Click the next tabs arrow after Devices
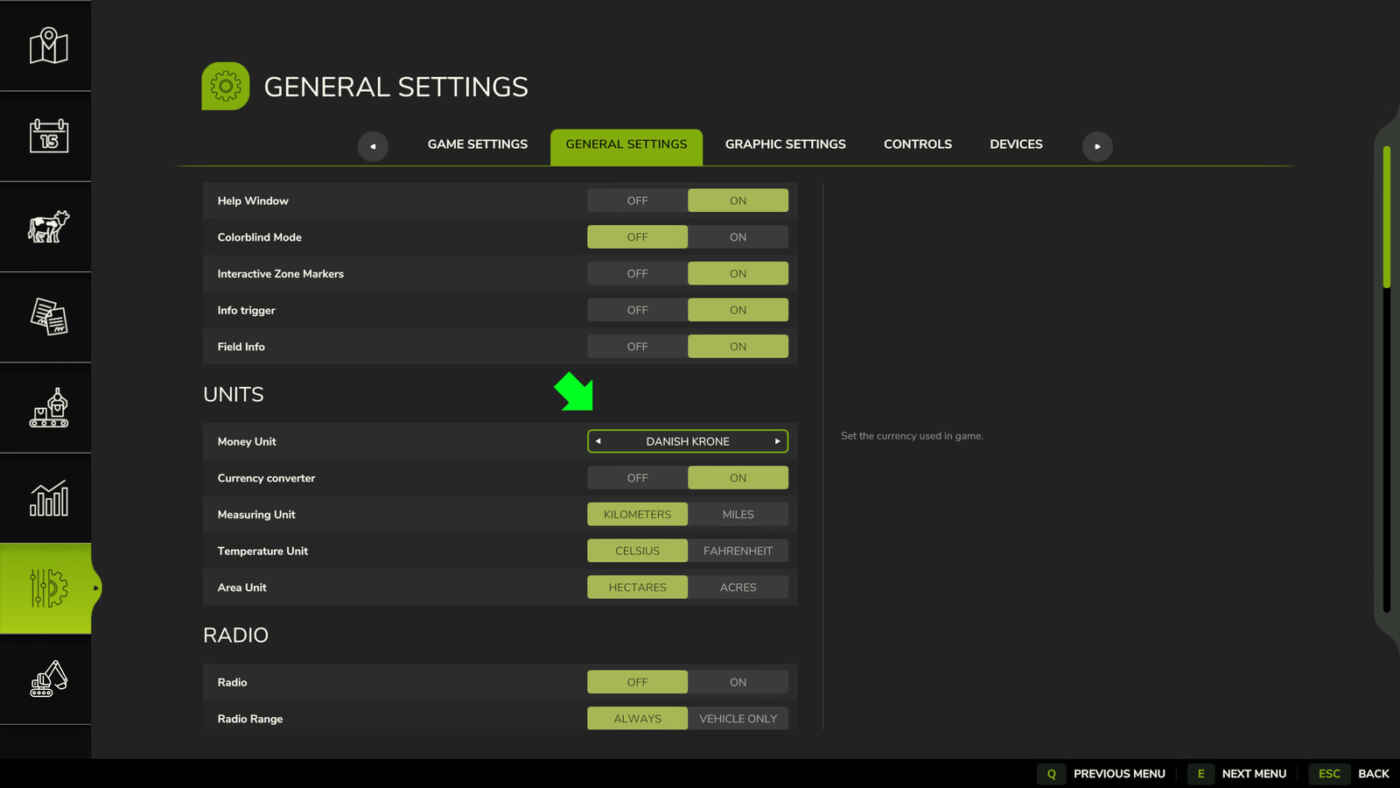Screen dimensions: 1400x788 1097,146
